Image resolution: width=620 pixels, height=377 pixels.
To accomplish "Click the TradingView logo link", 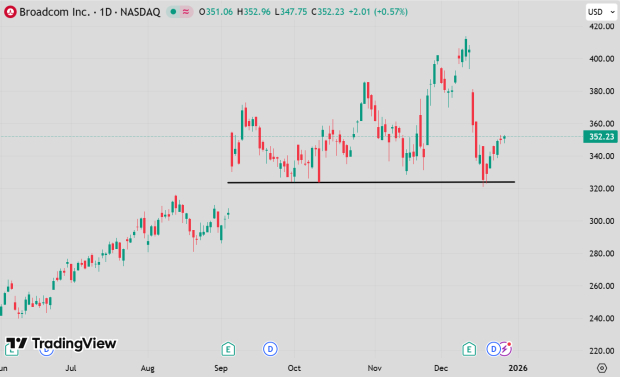I will pyautogui.click(x=61, y=343).
